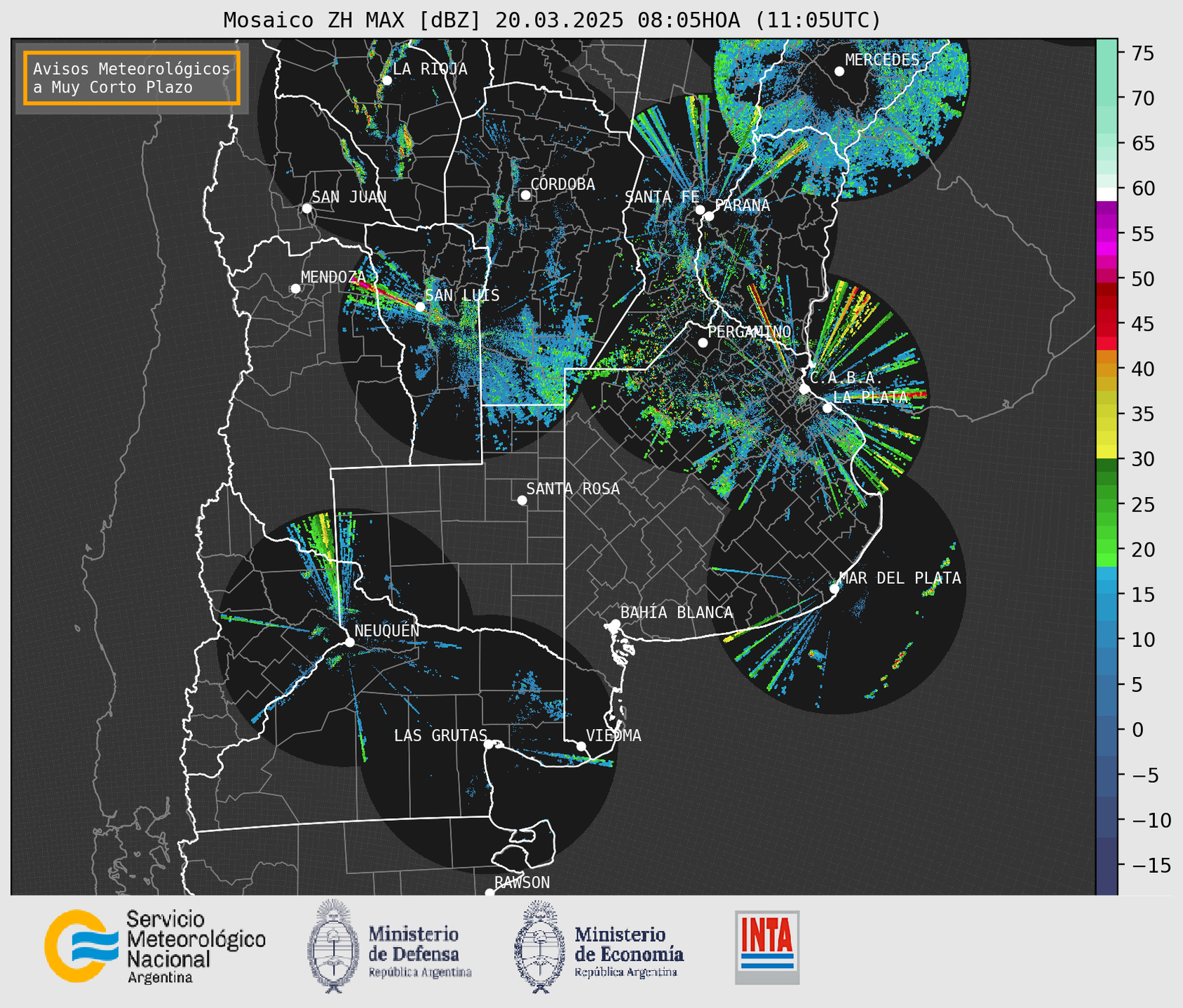
Task: Click the MENDOZA map label
Action: [333, 277]
